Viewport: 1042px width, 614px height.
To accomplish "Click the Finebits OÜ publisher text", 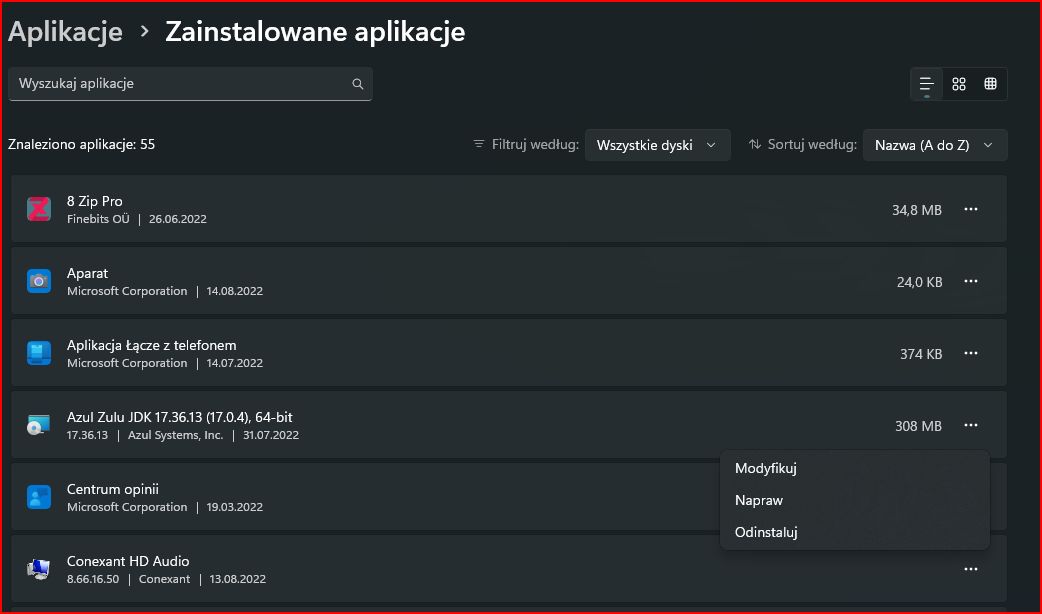I will [98, 219].
